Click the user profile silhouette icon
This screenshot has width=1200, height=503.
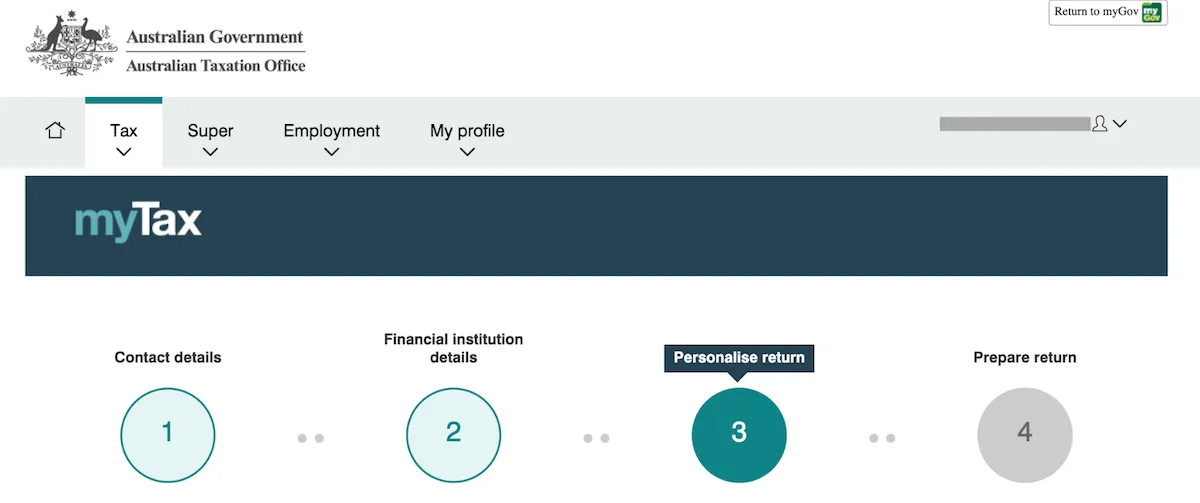[x=1100, y=124]
